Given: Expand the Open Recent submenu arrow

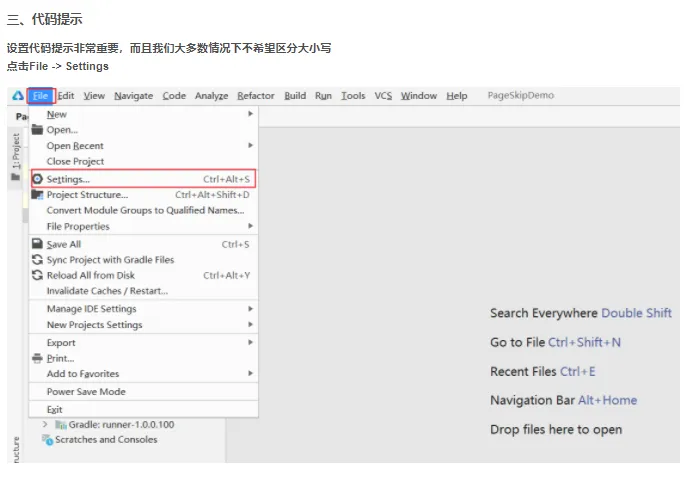Looking at the screenshot, I should tap(250, 145).
